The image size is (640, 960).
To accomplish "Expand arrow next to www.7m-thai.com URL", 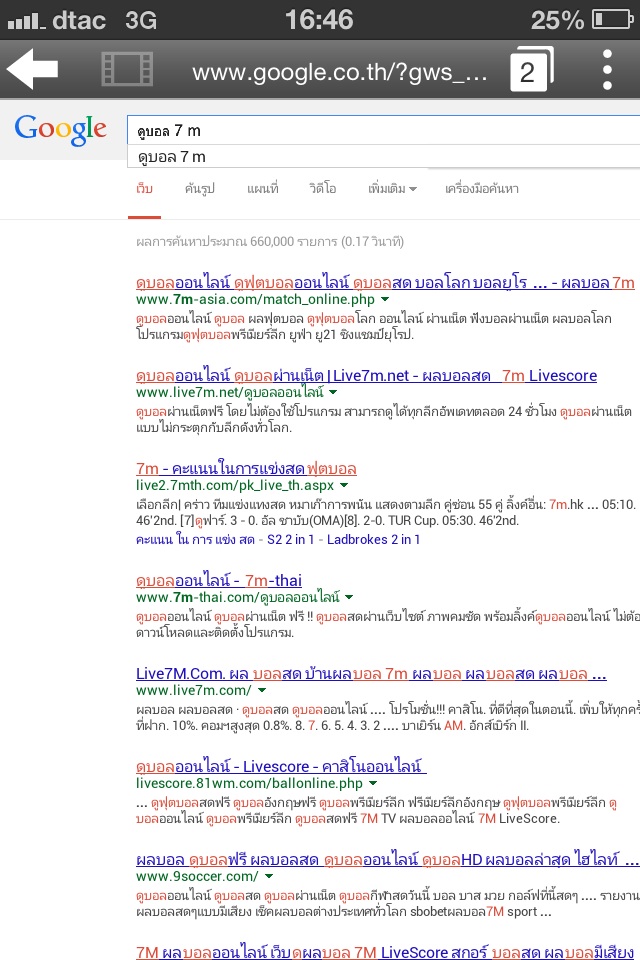I will click(x=349, y=597).
